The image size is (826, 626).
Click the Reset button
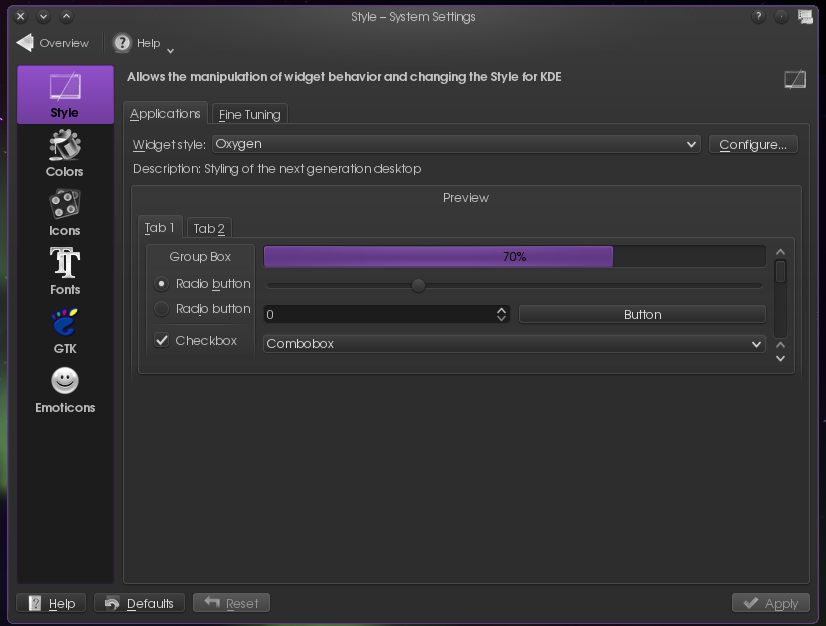pos(231,603)
